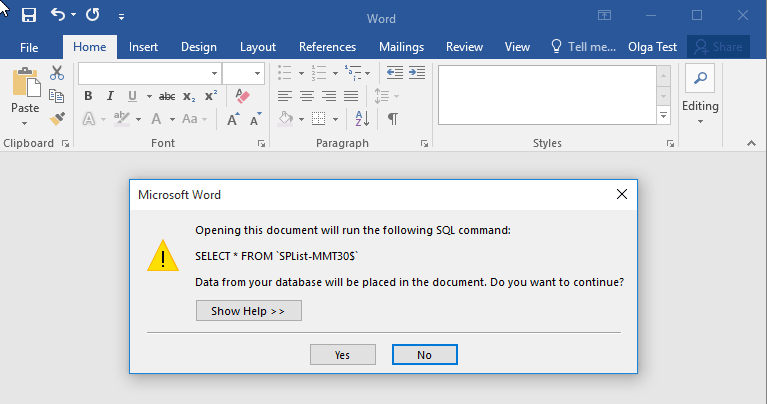The image size is (767, 404).
Task: Click No in SQL command dialog
Action: point(425,355)
